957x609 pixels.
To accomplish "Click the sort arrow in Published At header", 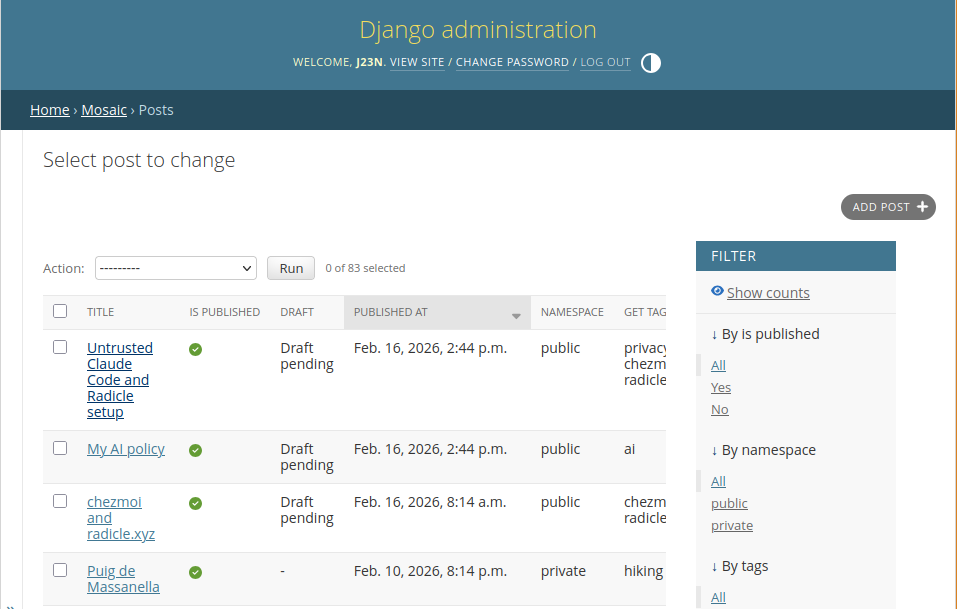I will (516, 315).
